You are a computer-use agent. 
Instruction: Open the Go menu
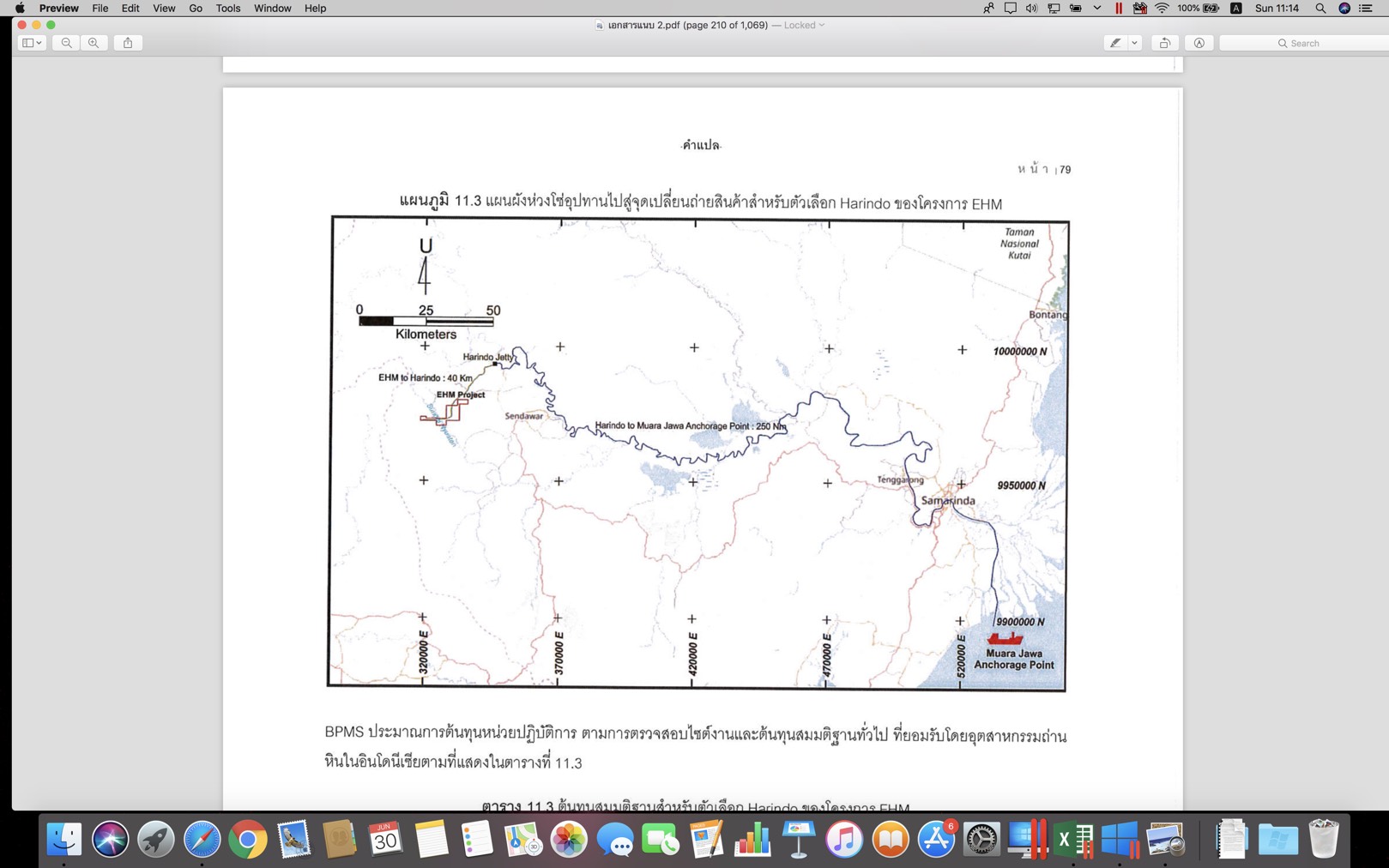point(196,8)
